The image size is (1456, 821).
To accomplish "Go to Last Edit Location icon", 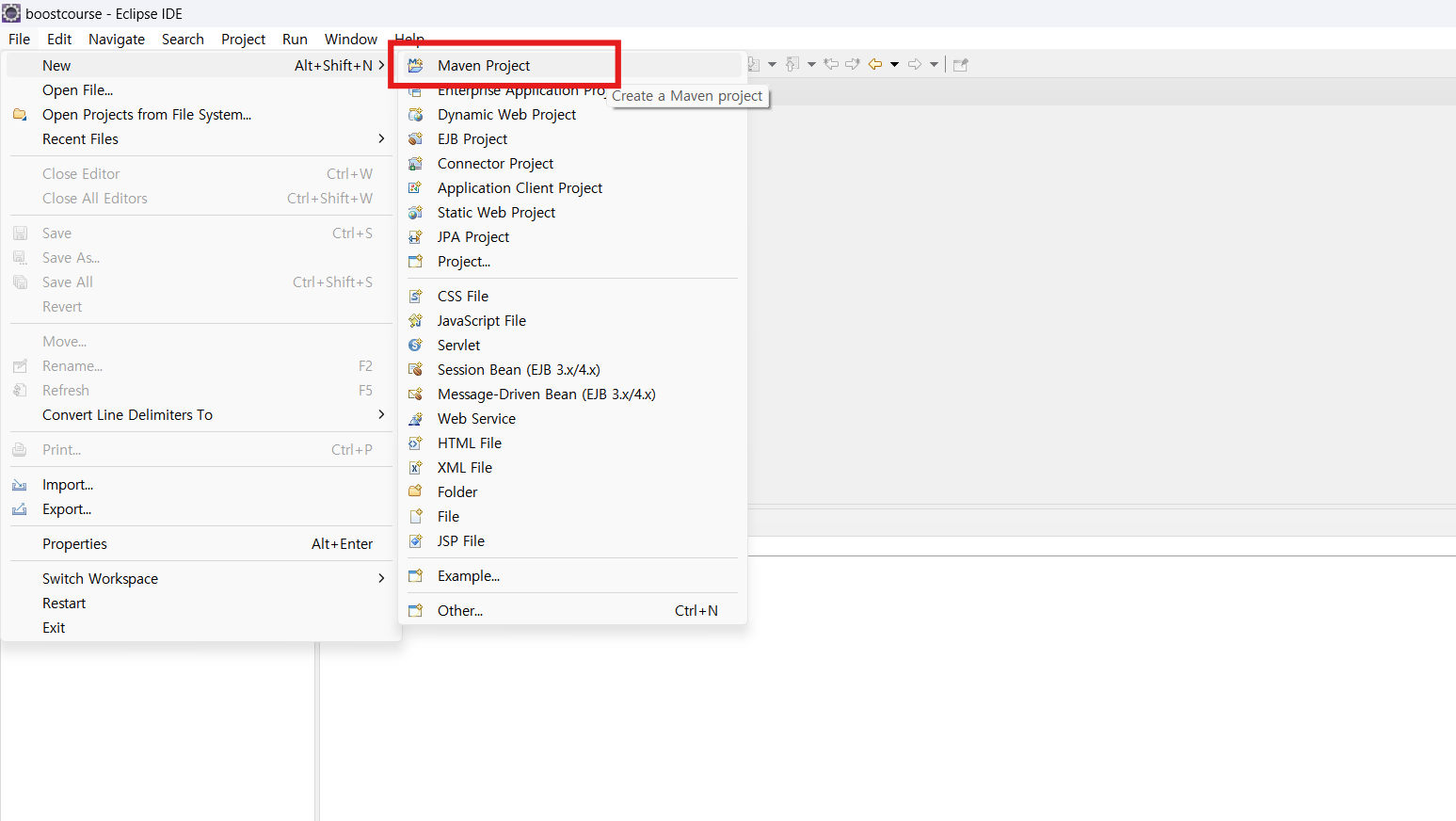I will [831, 64].
